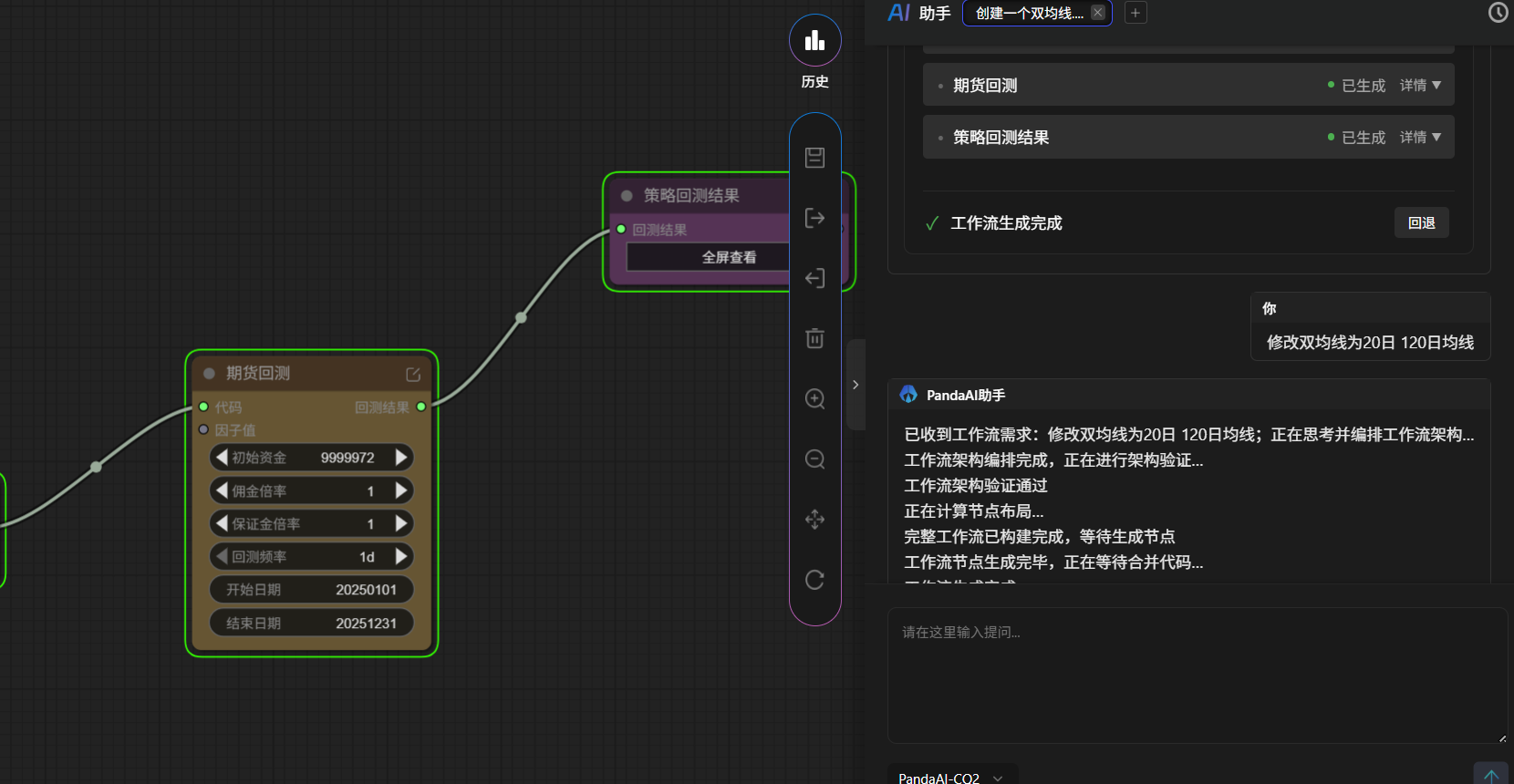Click the 结束日期 field 20251231
1514x784 pixels.
312,624
